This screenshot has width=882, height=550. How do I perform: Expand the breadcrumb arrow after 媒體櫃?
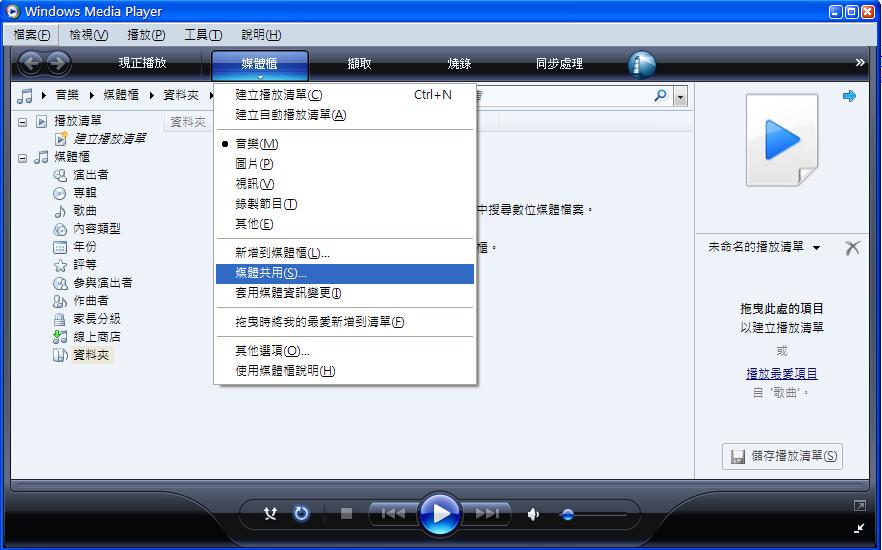[x=152, y=96]
